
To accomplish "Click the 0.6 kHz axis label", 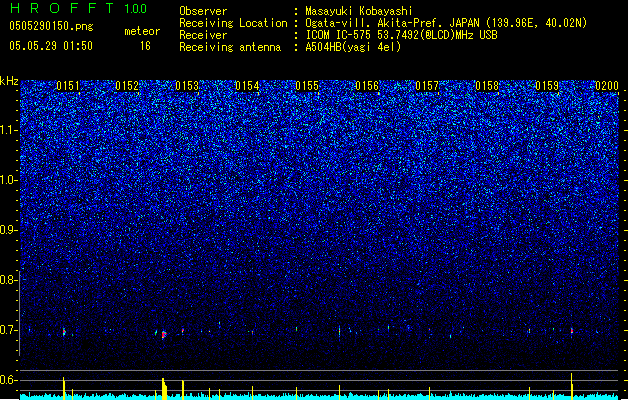I will pyautogui.click(x=9, y=380).
